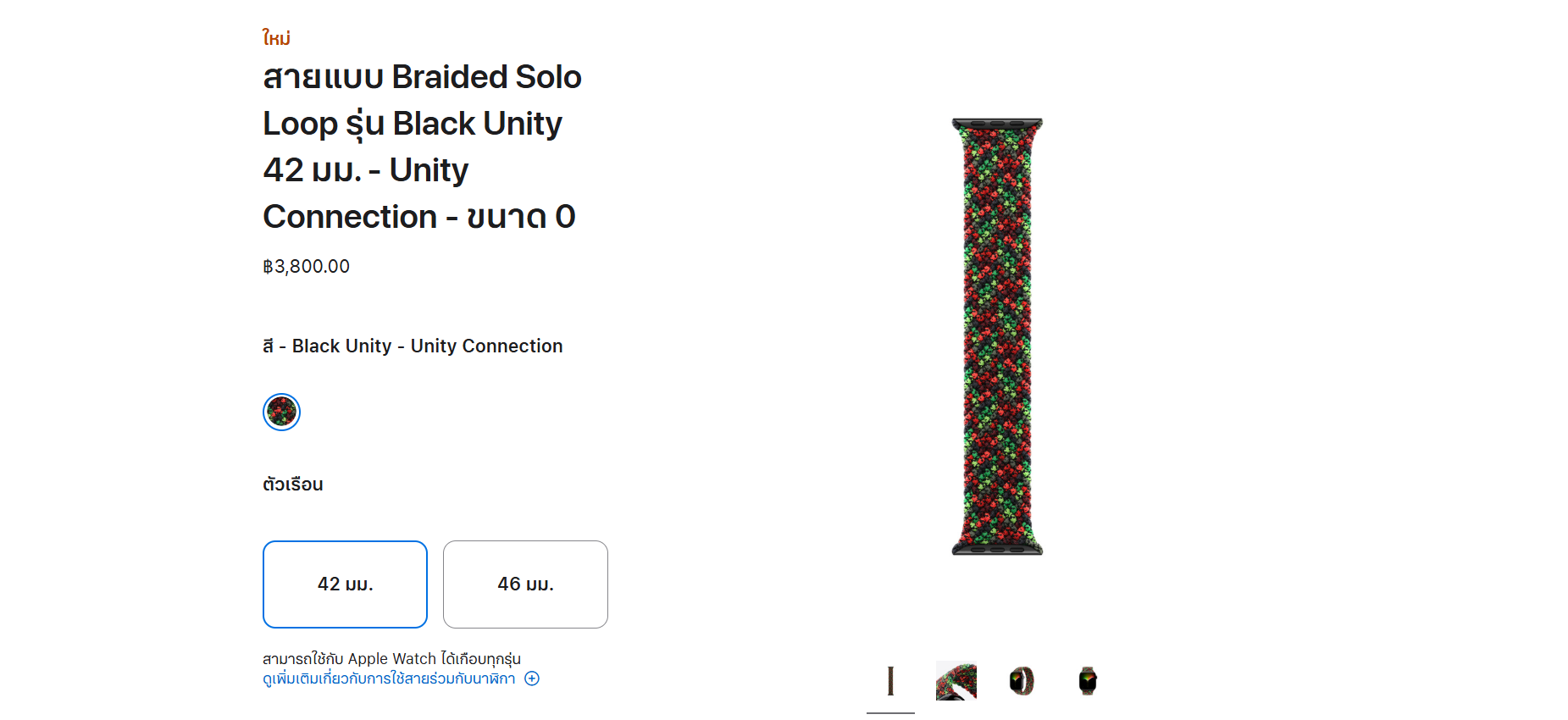
Task: Show the braided close-up thumbnail image
Action: point(956,681)
